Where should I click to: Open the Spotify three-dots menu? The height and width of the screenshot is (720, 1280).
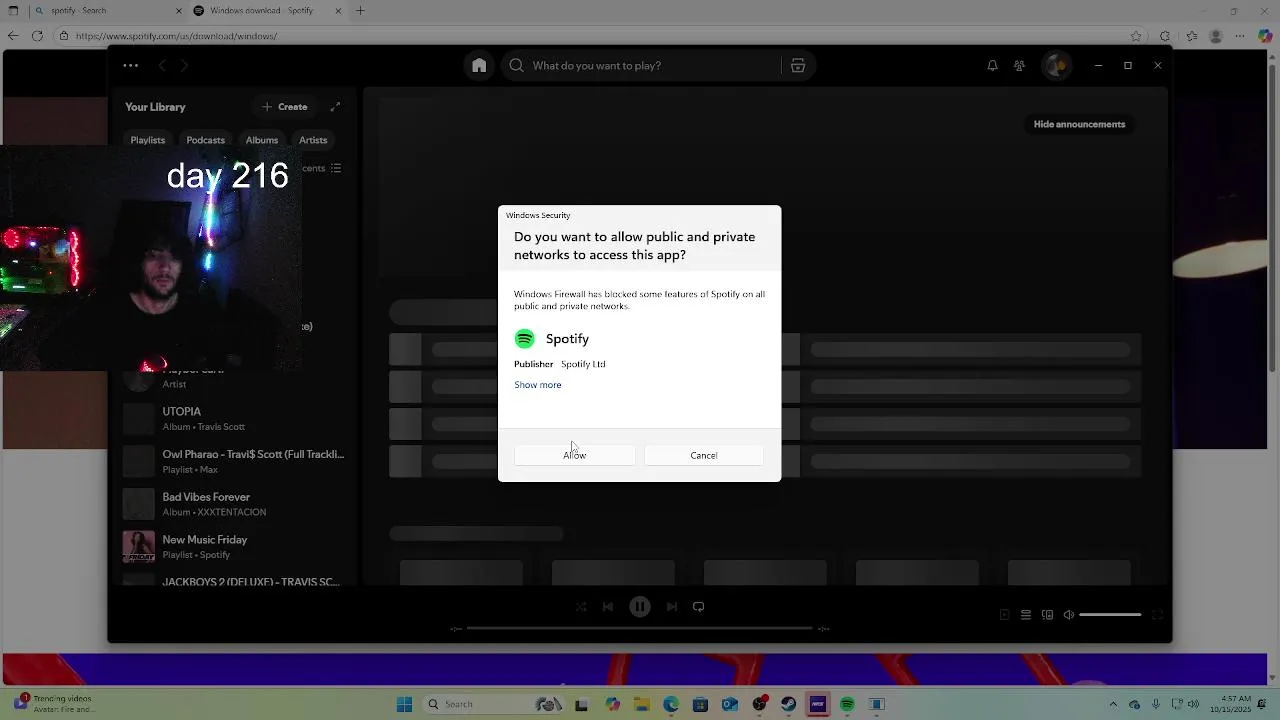point(131,66)
